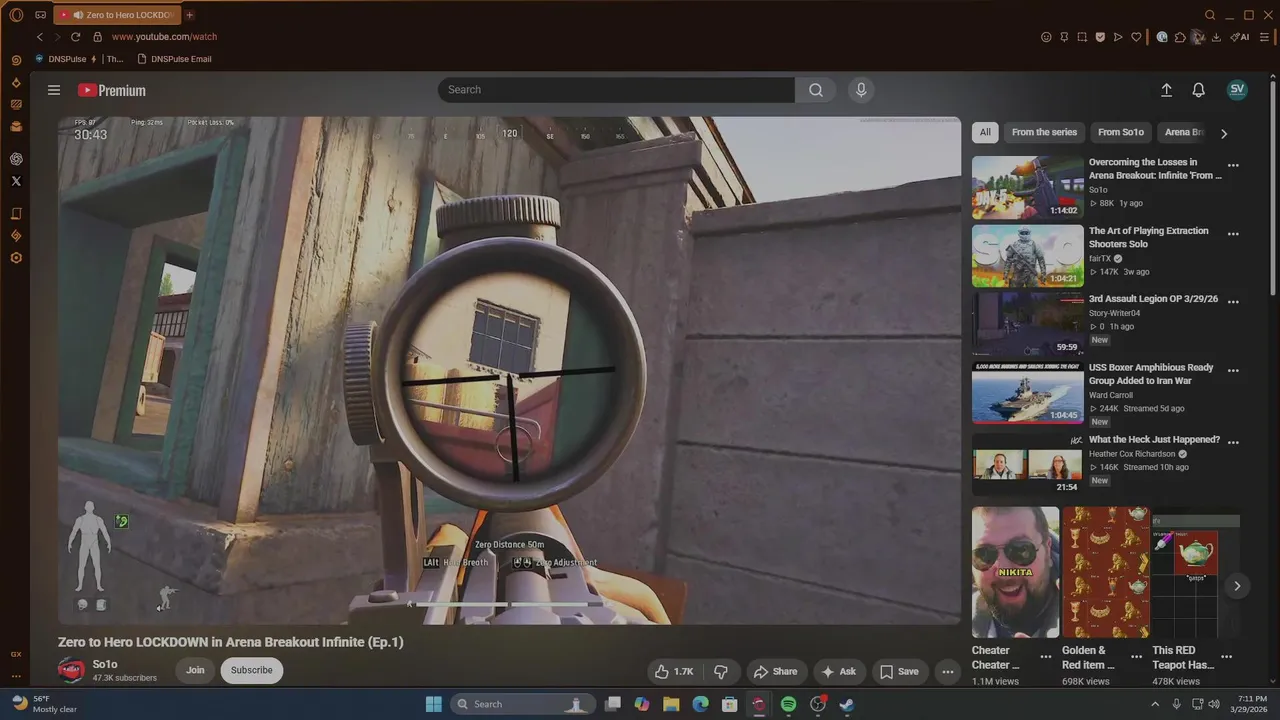Switch to the Zero to Hero browser tab

[x=116, y=15]
